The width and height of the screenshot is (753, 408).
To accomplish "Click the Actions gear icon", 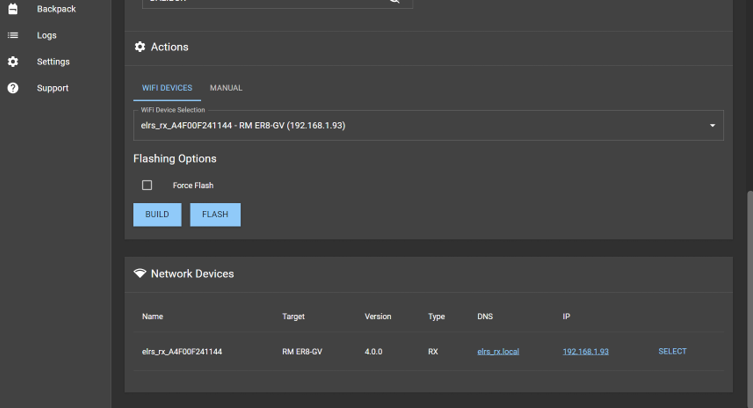I will [140, 47].
